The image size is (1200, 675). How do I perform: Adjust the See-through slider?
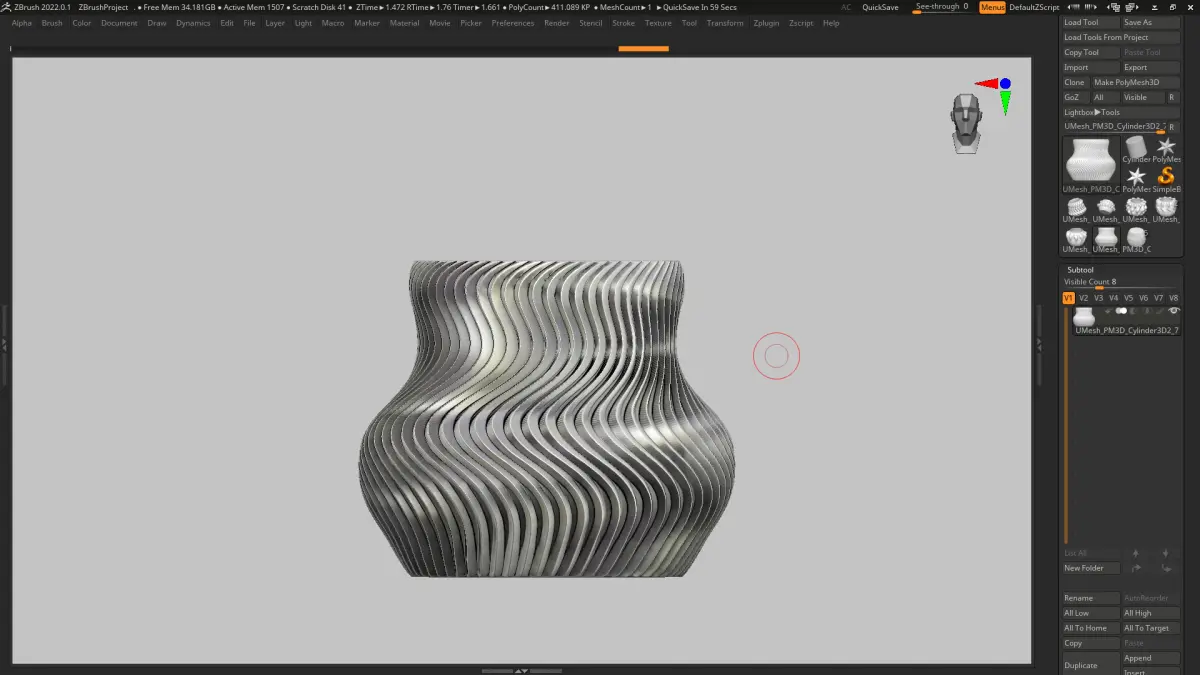pyautogui.click(x=941, y=7)
